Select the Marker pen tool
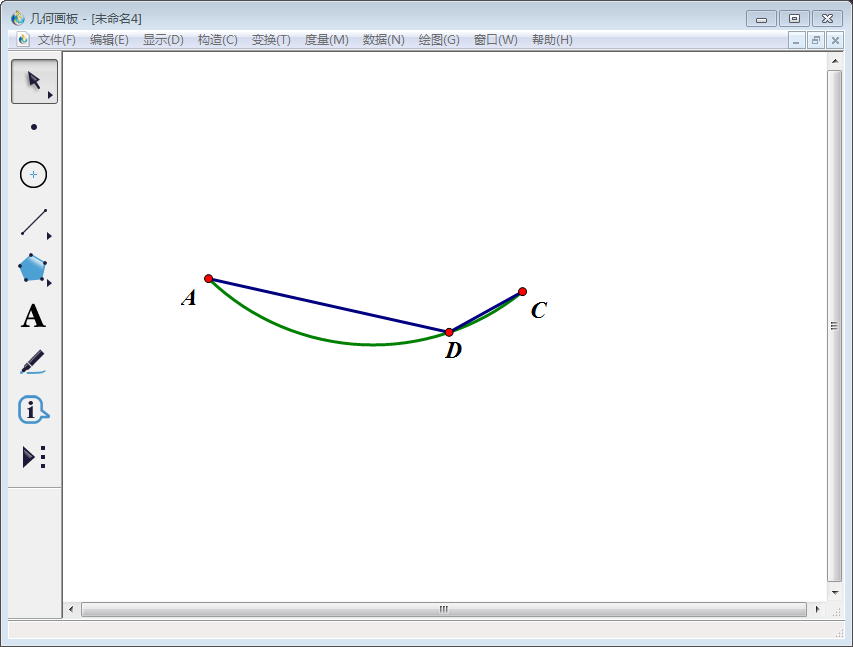The width and height of the screenshot is (853, 647). coord(33,362)
